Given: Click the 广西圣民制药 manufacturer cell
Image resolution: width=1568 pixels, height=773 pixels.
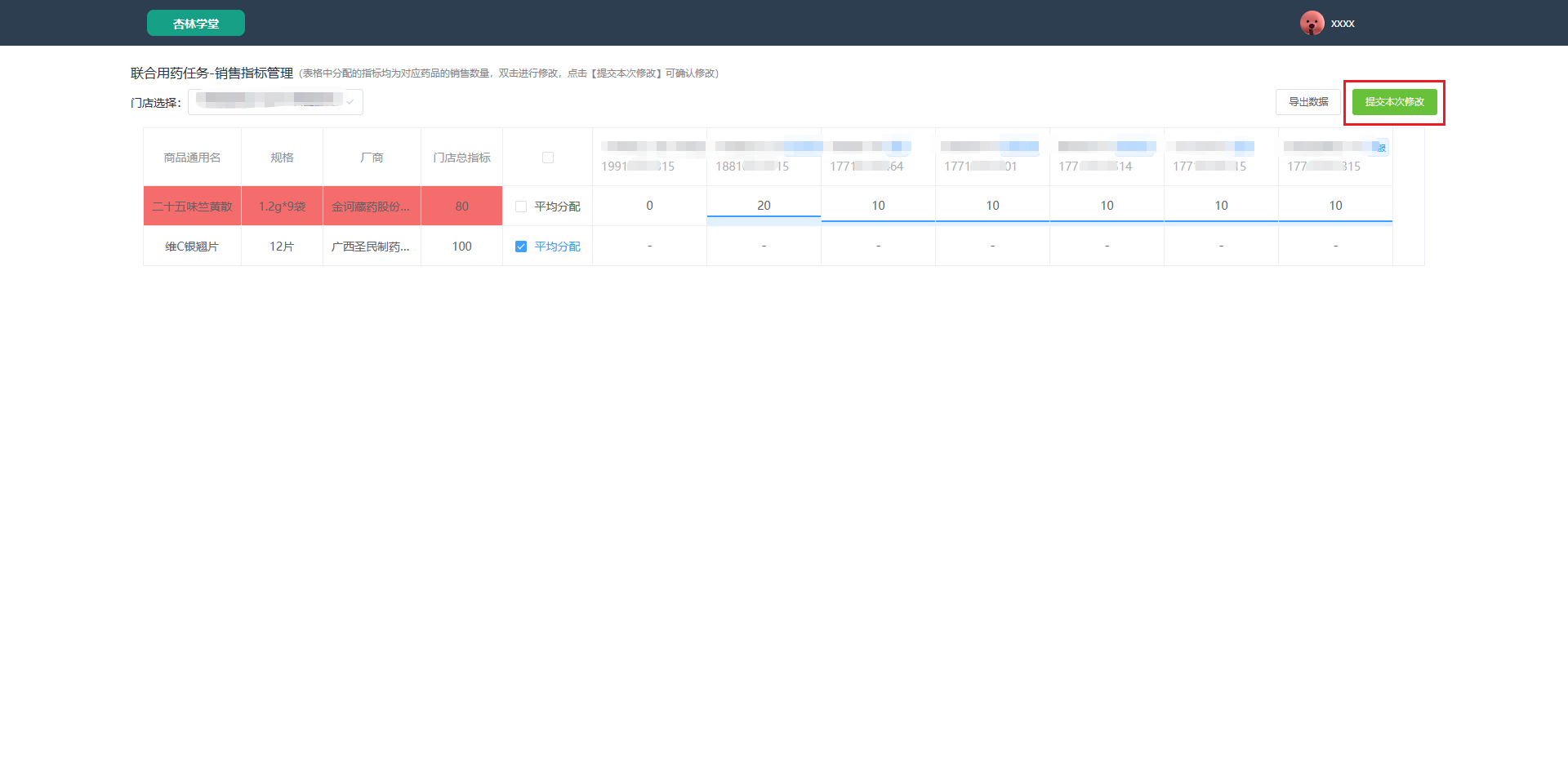Looking at the screenshot, I should pos(372,247).
